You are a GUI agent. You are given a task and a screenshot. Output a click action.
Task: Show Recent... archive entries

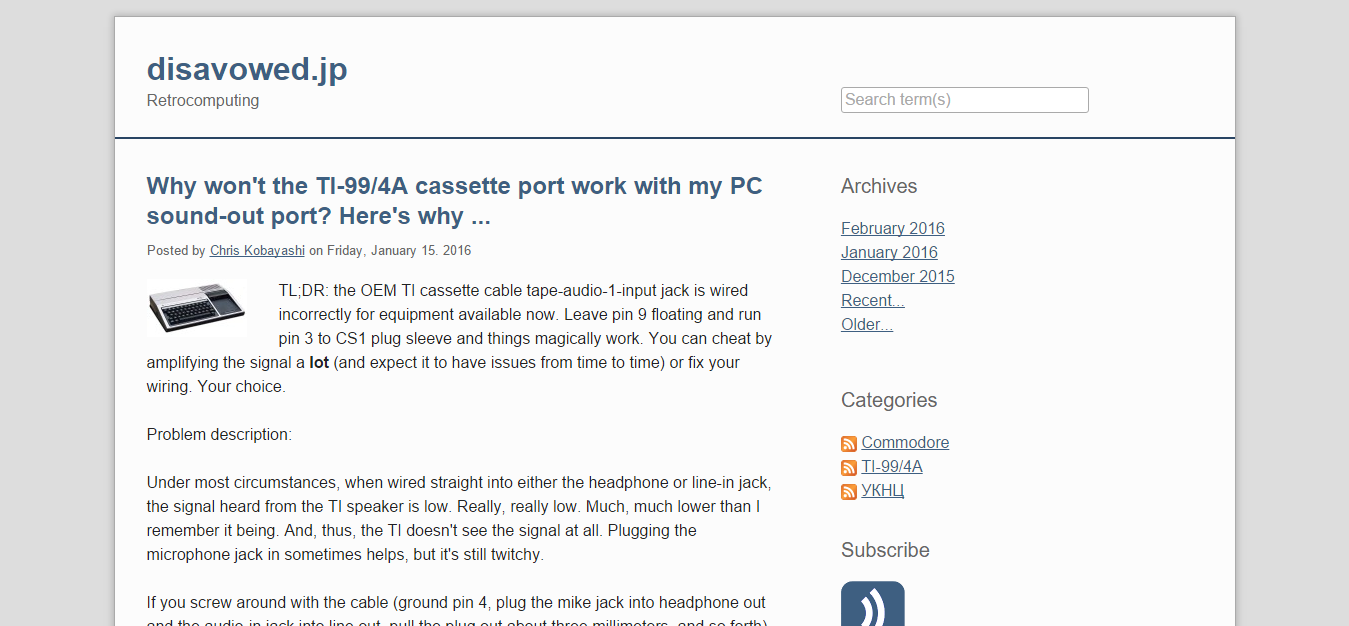(873, 300)
